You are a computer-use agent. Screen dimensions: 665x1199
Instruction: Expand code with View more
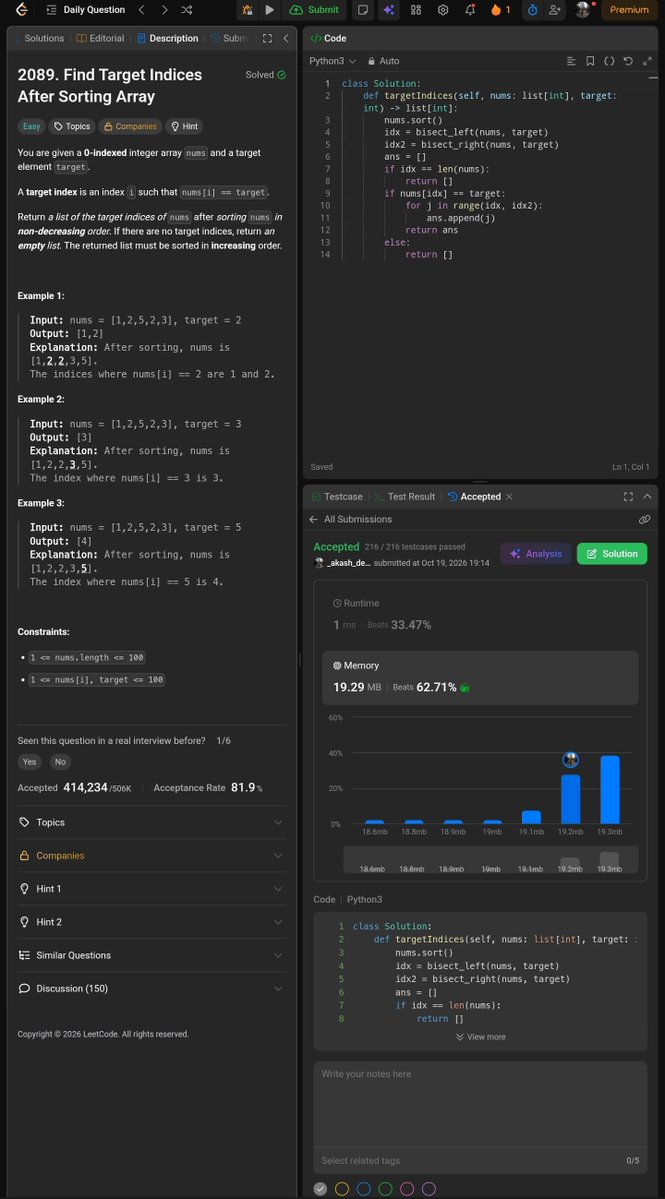coord(480,1037)
